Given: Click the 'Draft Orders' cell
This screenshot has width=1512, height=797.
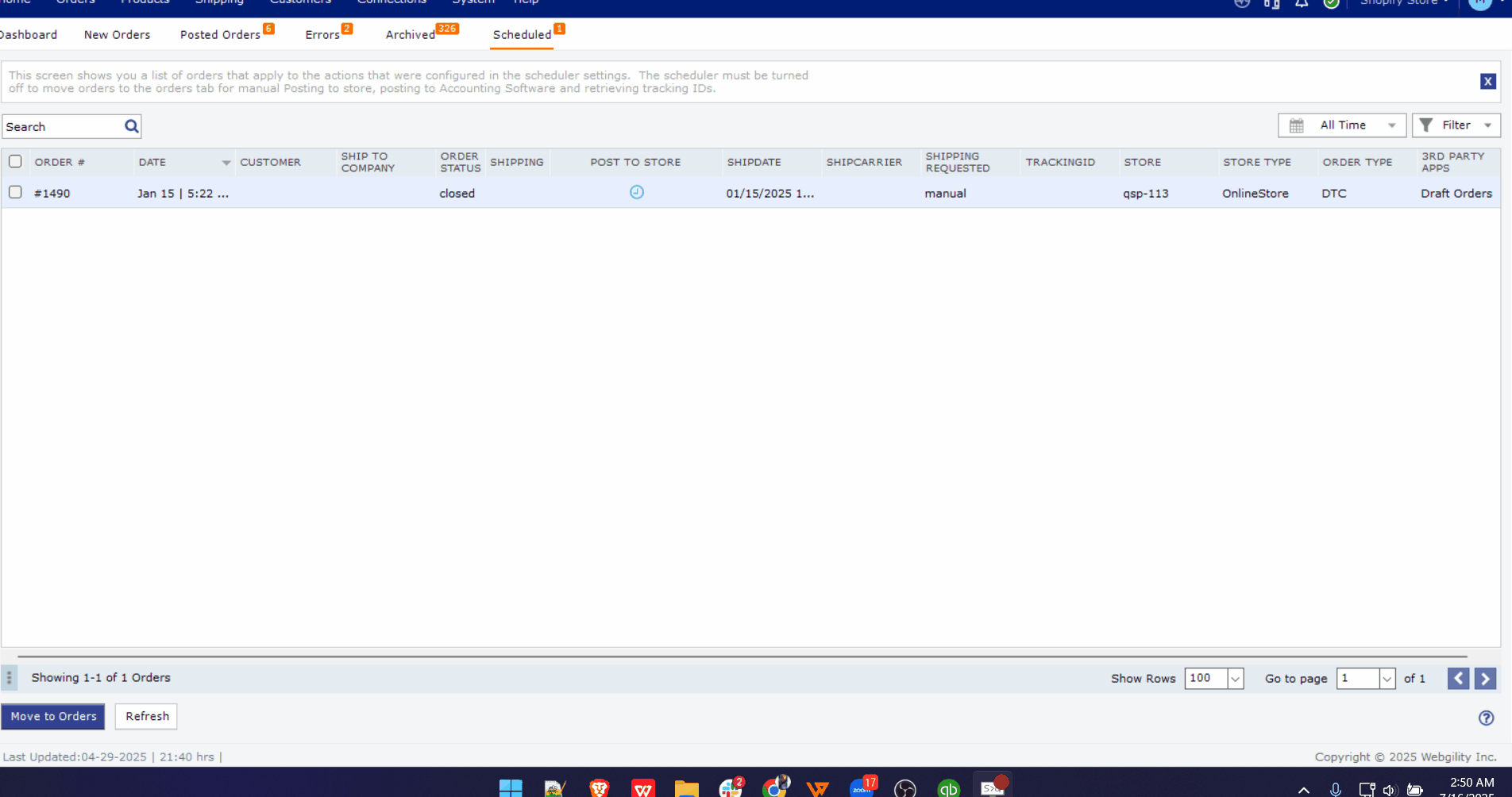Looking at the screenshot, I should click(x=1456, y=193).
